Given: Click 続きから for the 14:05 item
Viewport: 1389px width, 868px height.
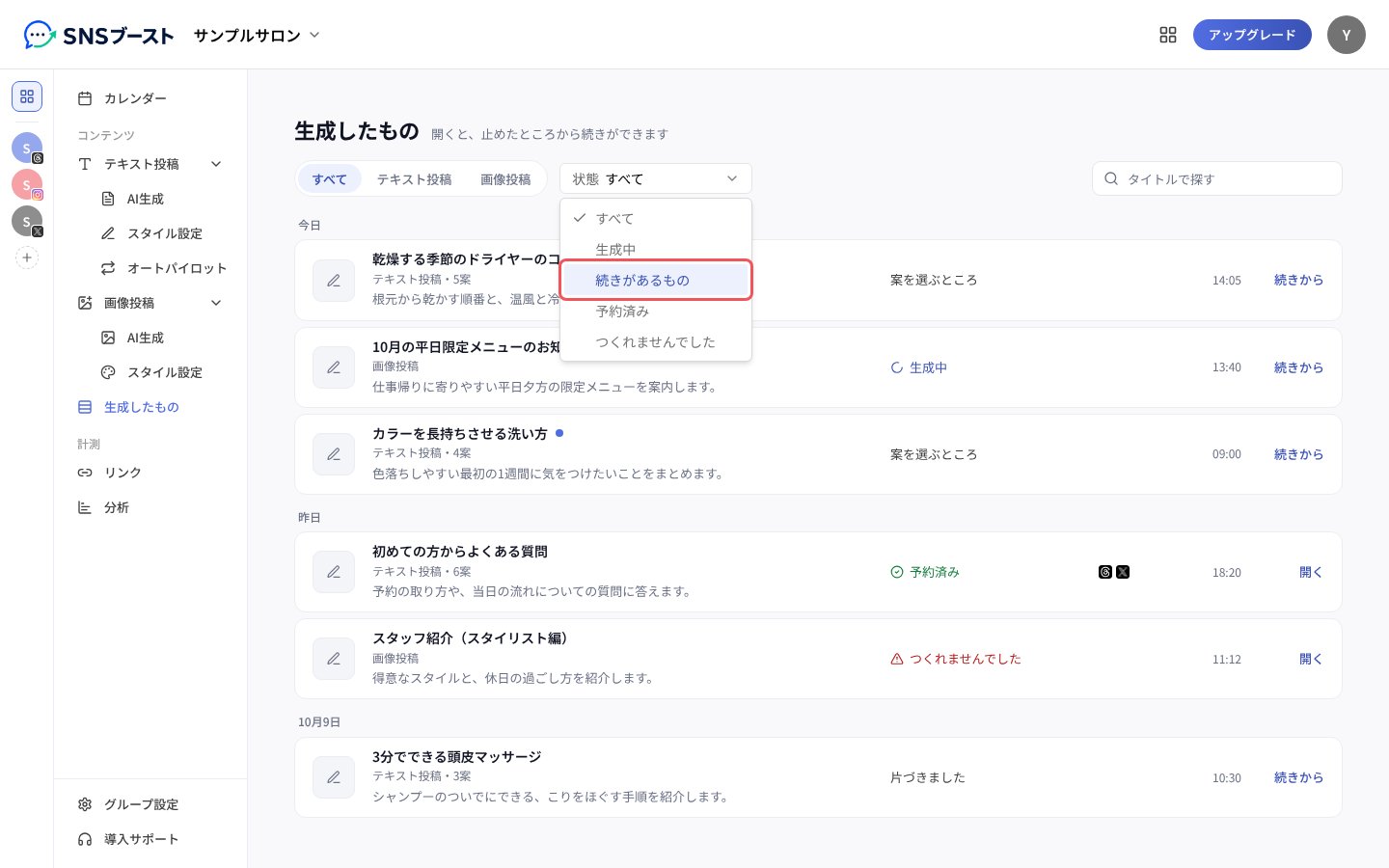Looking at the screenshot, I should click(1298, 280).
